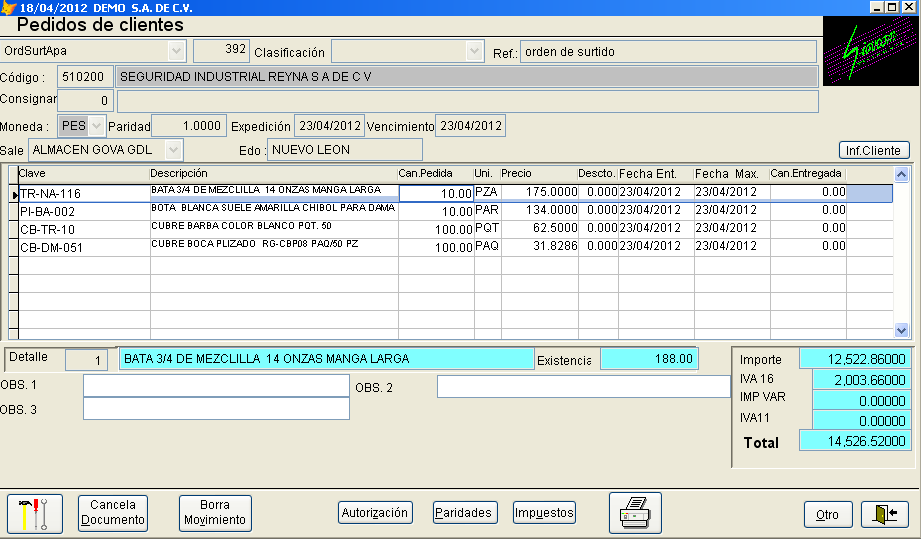Open the Autorización button

point(375,513)
